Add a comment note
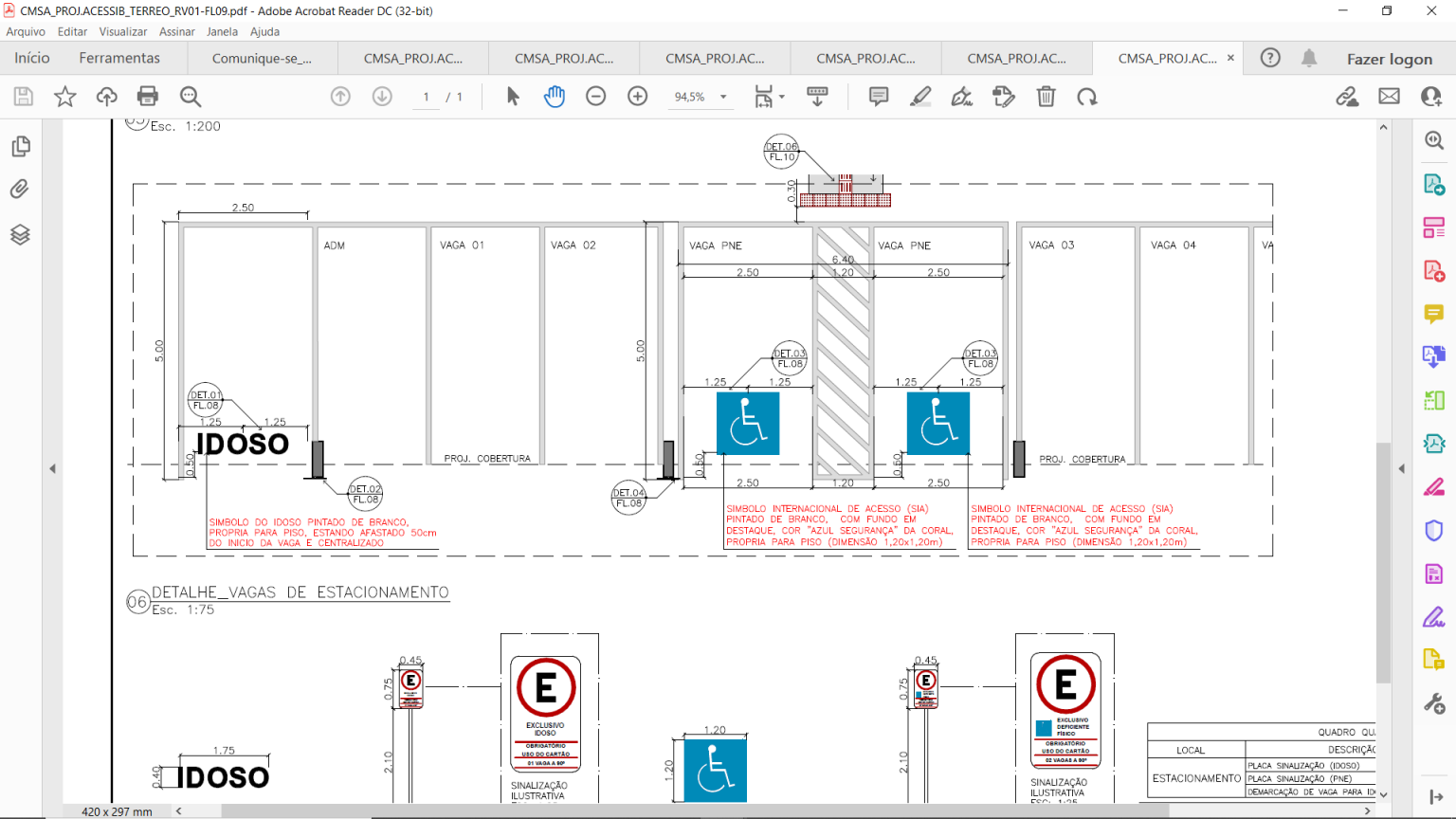Image resolution: width=1456 pixels, height=819 pixels. click(x=879, y=97)
